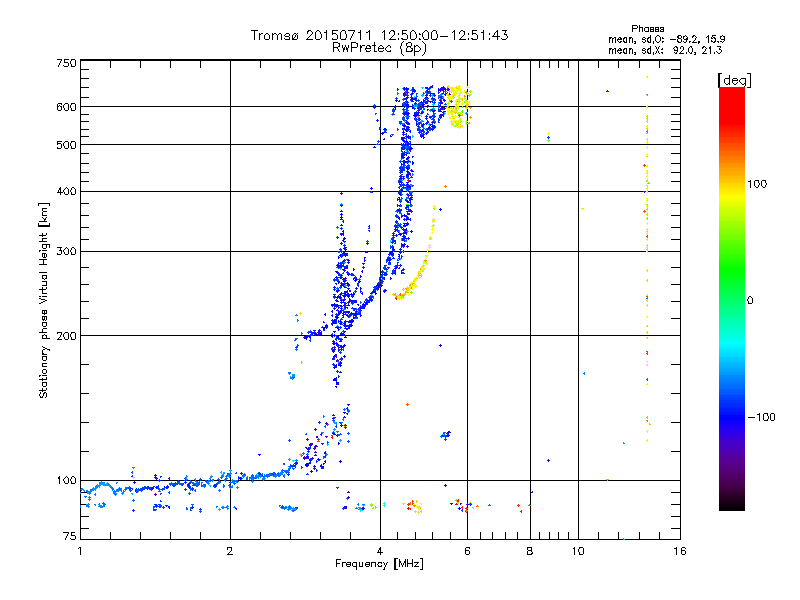Click the x-axis tick label '8'
800x600 pixels.
coord(530,551)
